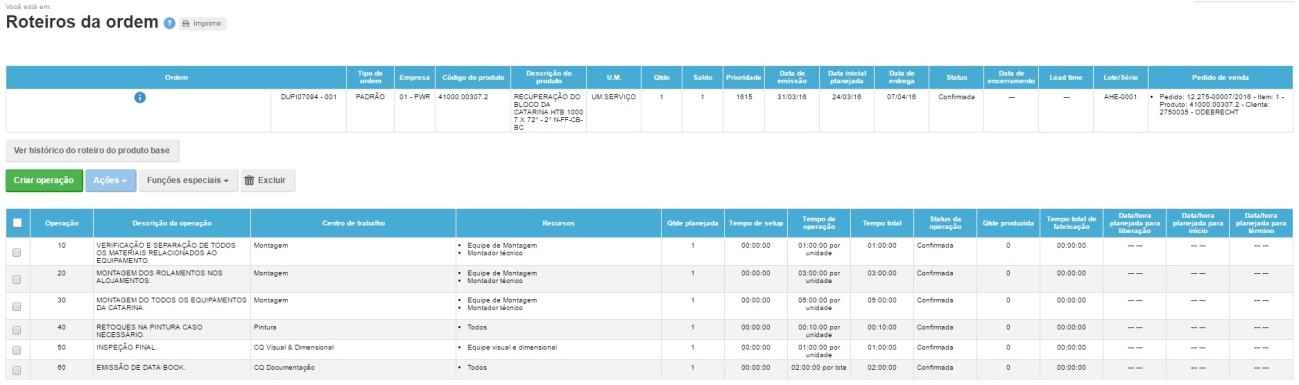1299x385 pixels.
Task: Select the checkbox for RETOQUES NA PINTURA row
Action: (17, 329)
